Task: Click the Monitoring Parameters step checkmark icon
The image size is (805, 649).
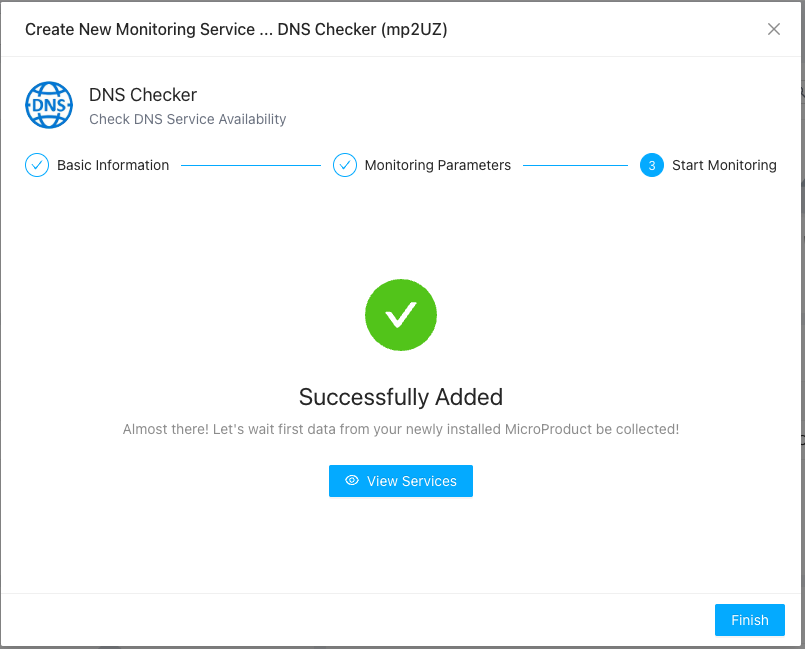Action: click(345, 165)
